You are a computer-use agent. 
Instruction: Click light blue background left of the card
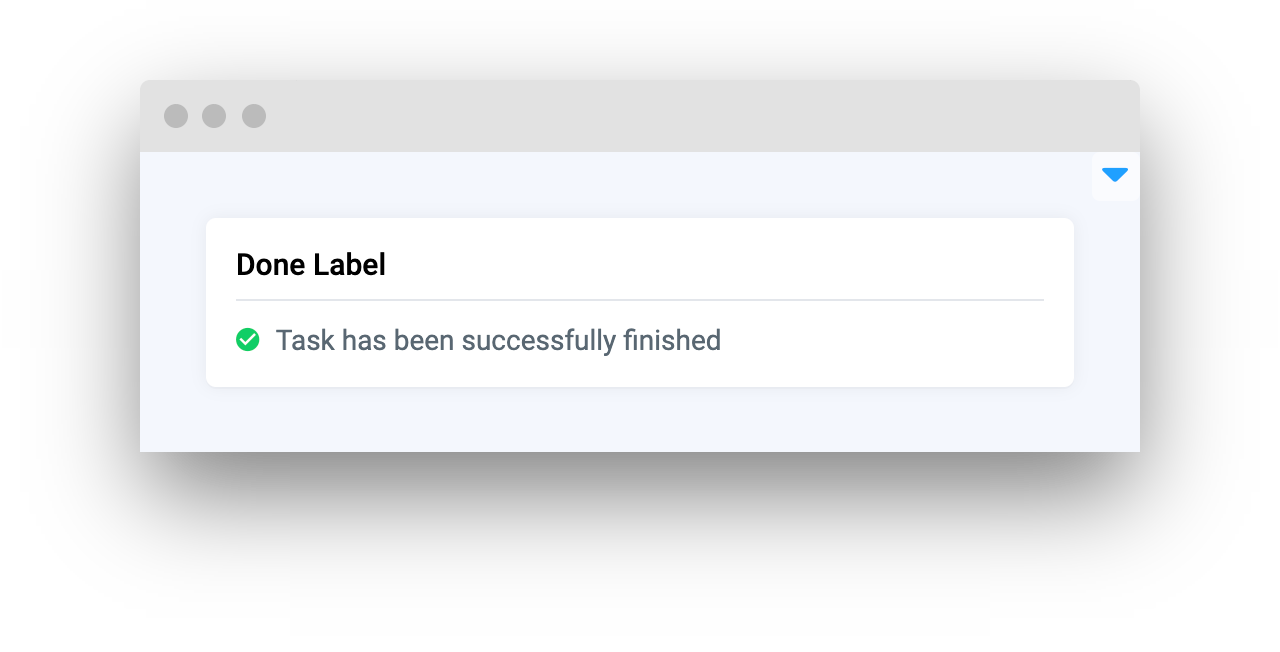point(172,300)
